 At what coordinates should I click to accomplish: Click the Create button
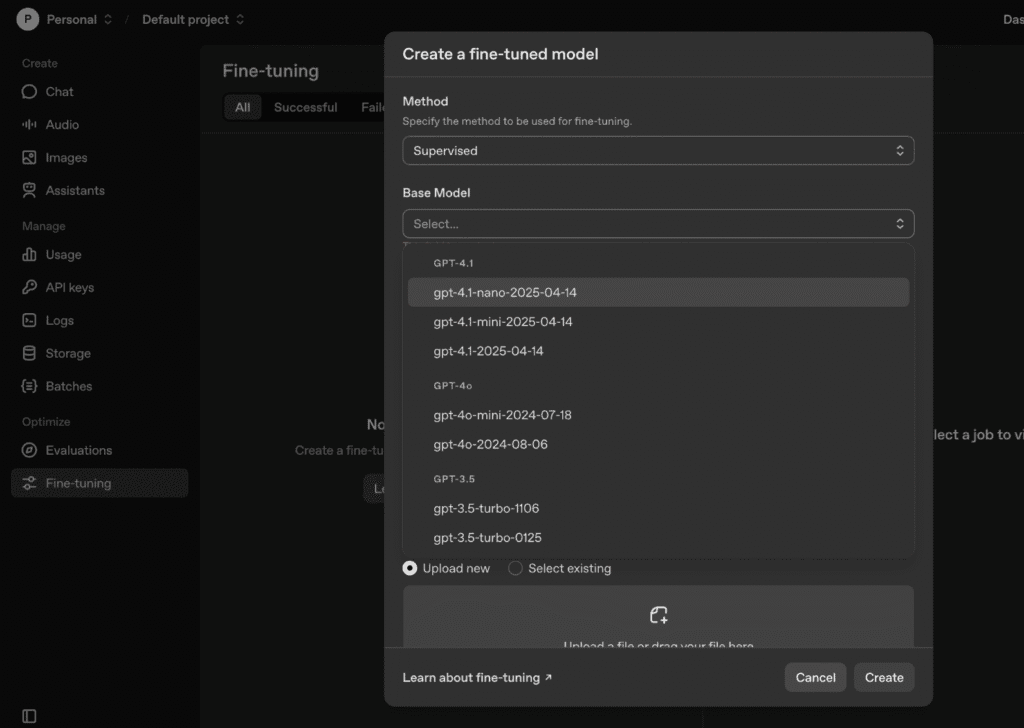coord(884,677)
